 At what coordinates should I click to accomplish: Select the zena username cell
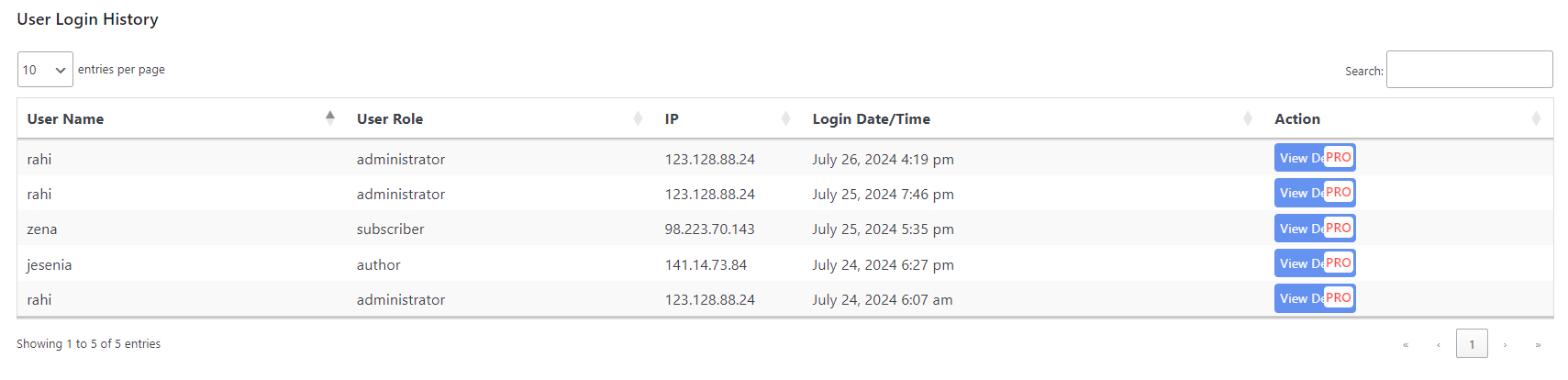tap(42, 229)
